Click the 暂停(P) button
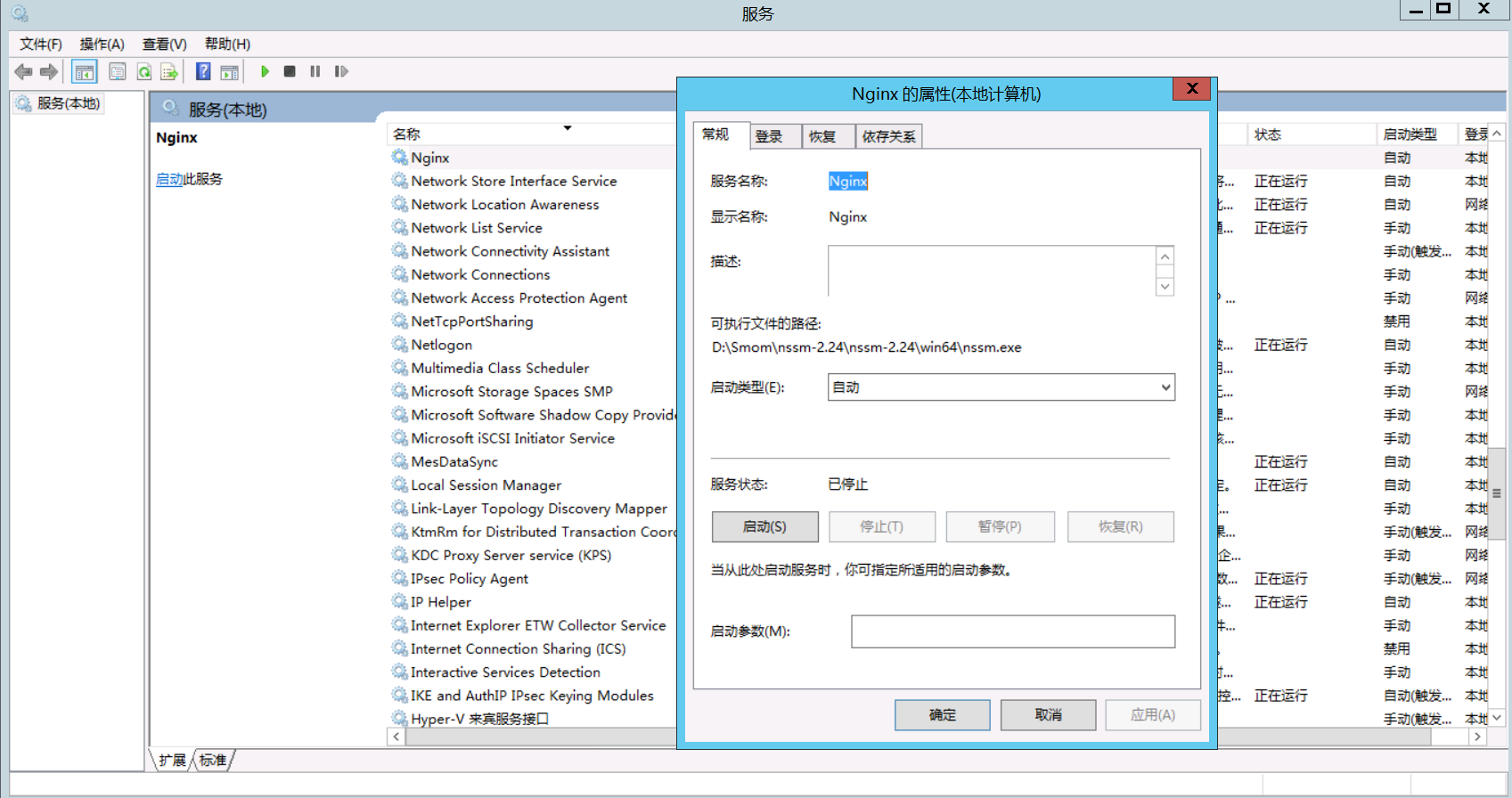The width and height of the screenshot is (1512, 798). pos(1000,526)
